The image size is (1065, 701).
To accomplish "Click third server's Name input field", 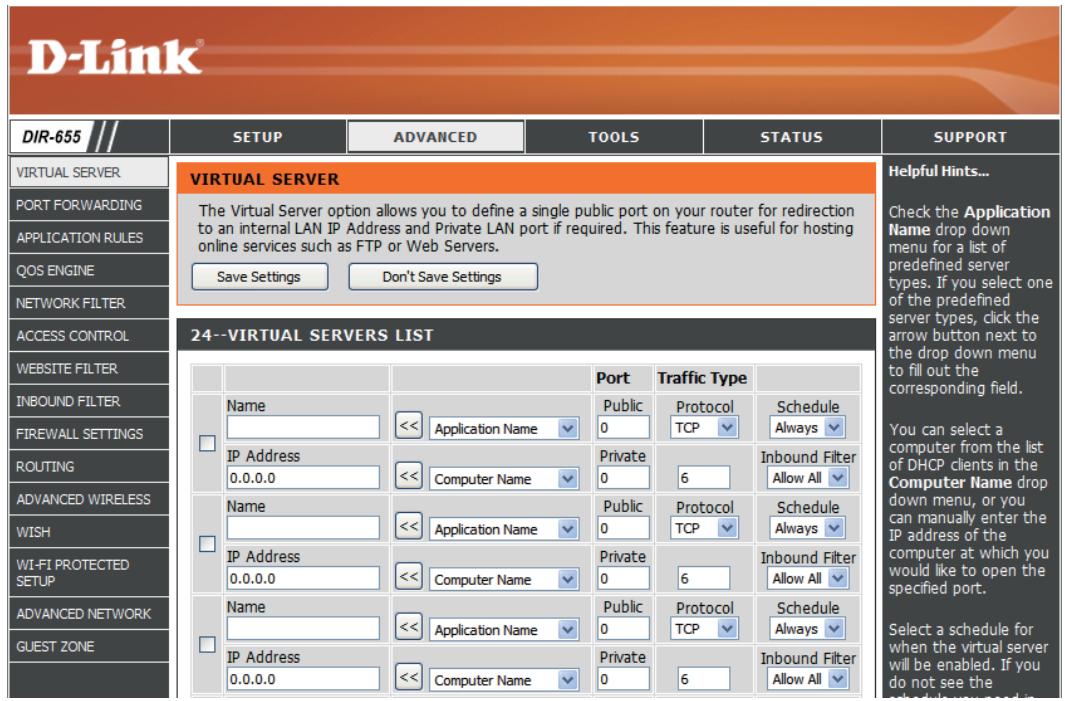I will 303,628.
